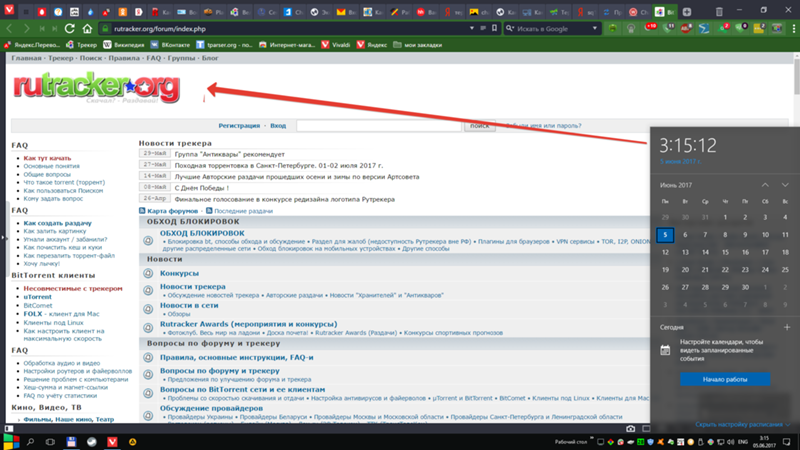Open the Блог site menu item

pyautogui.click(x=210, y=58)
